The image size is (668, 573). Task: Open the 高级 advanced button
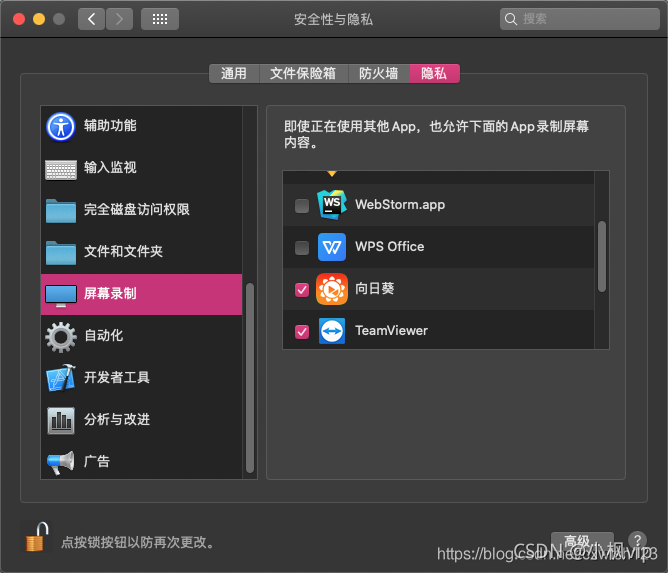tap(582, 541)
